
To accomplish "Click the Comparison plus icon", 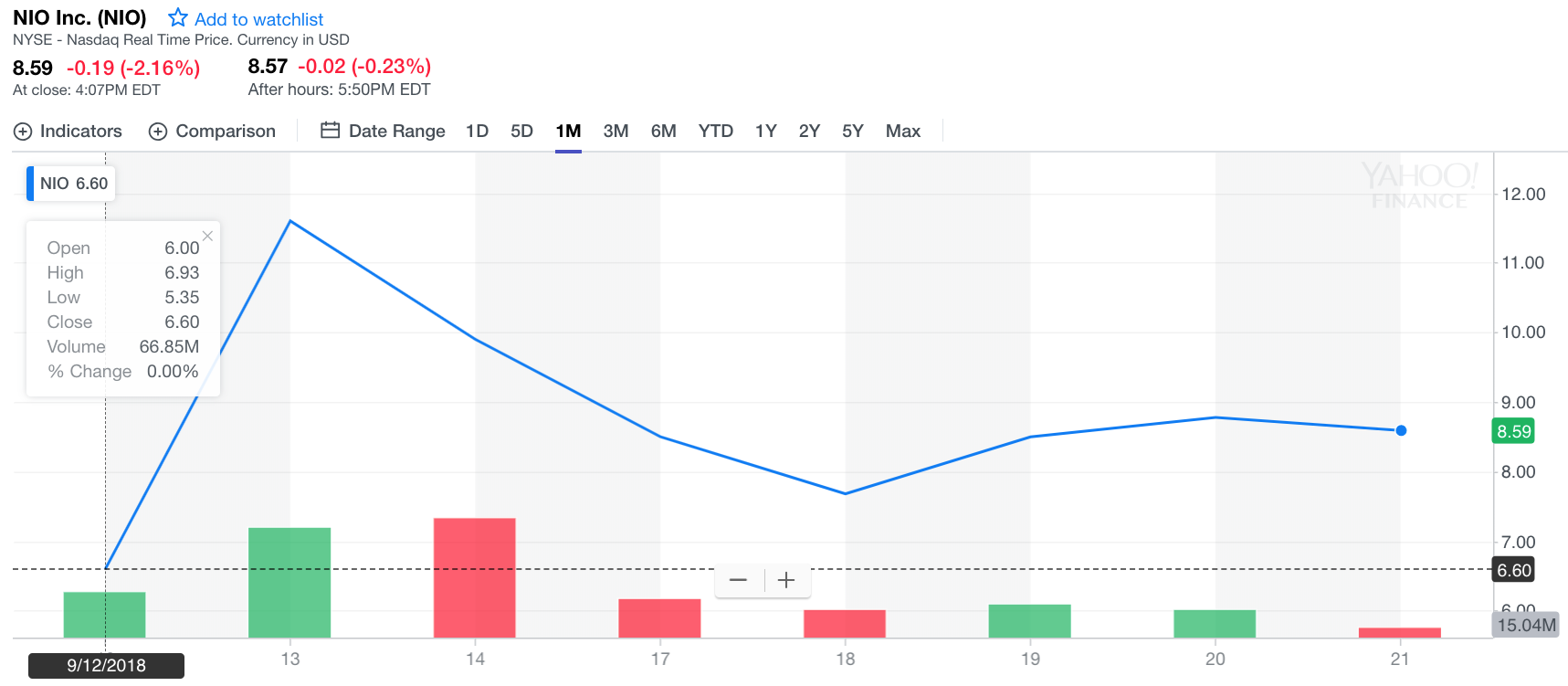I will click(158, 132).
